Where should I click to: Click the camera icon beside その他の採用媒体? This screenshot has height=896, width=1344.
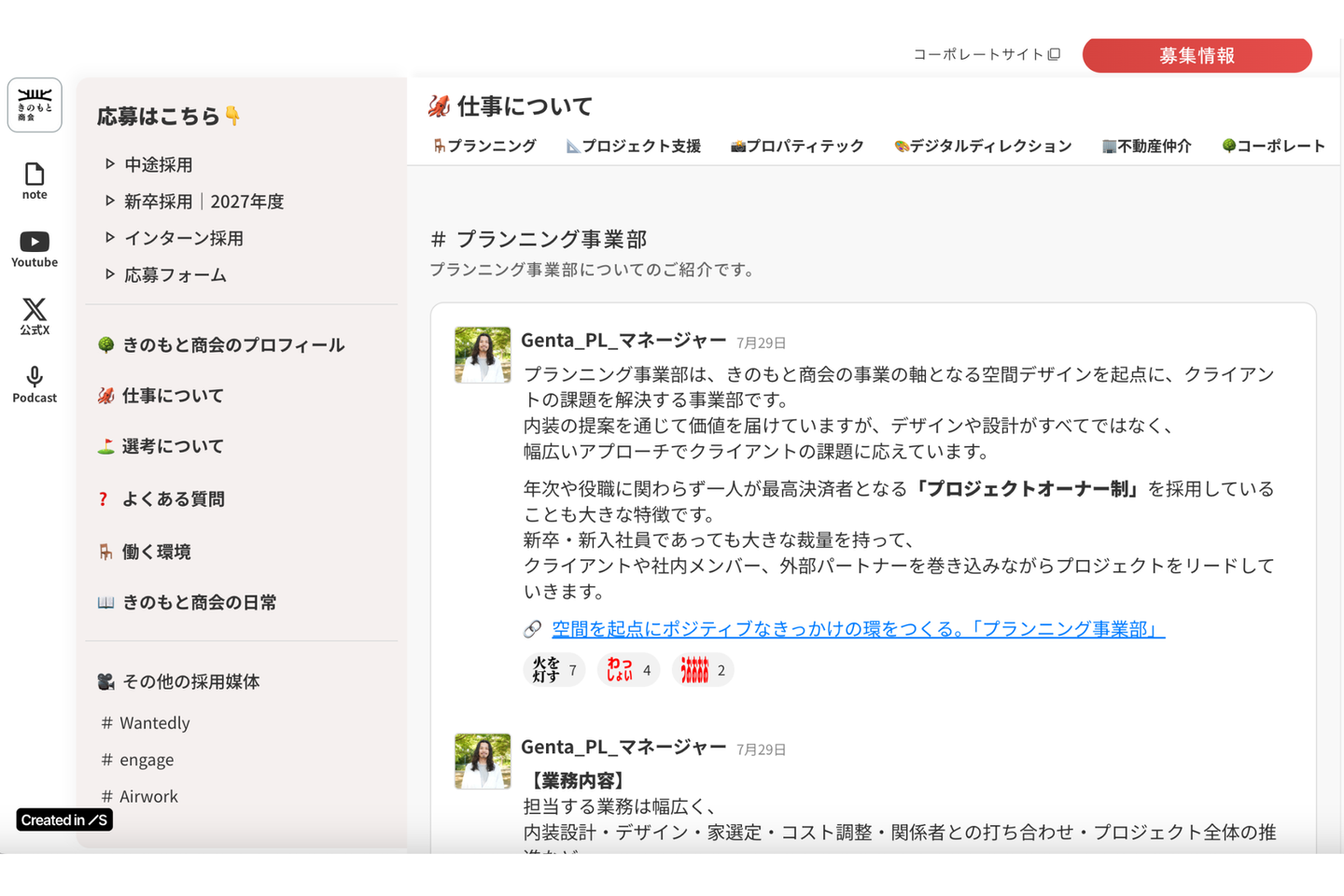[106, 682]
